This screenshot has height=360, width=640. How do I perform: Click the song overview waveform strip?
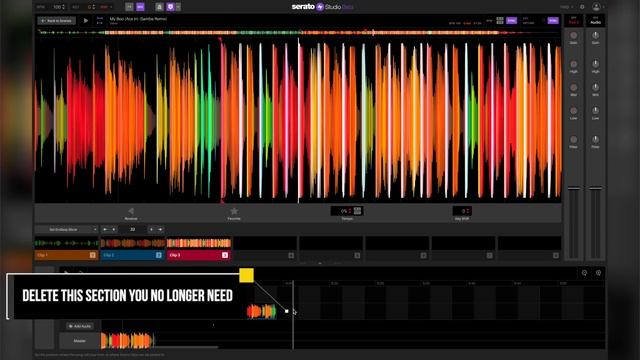pyautogui.click(x=298, y=32)
